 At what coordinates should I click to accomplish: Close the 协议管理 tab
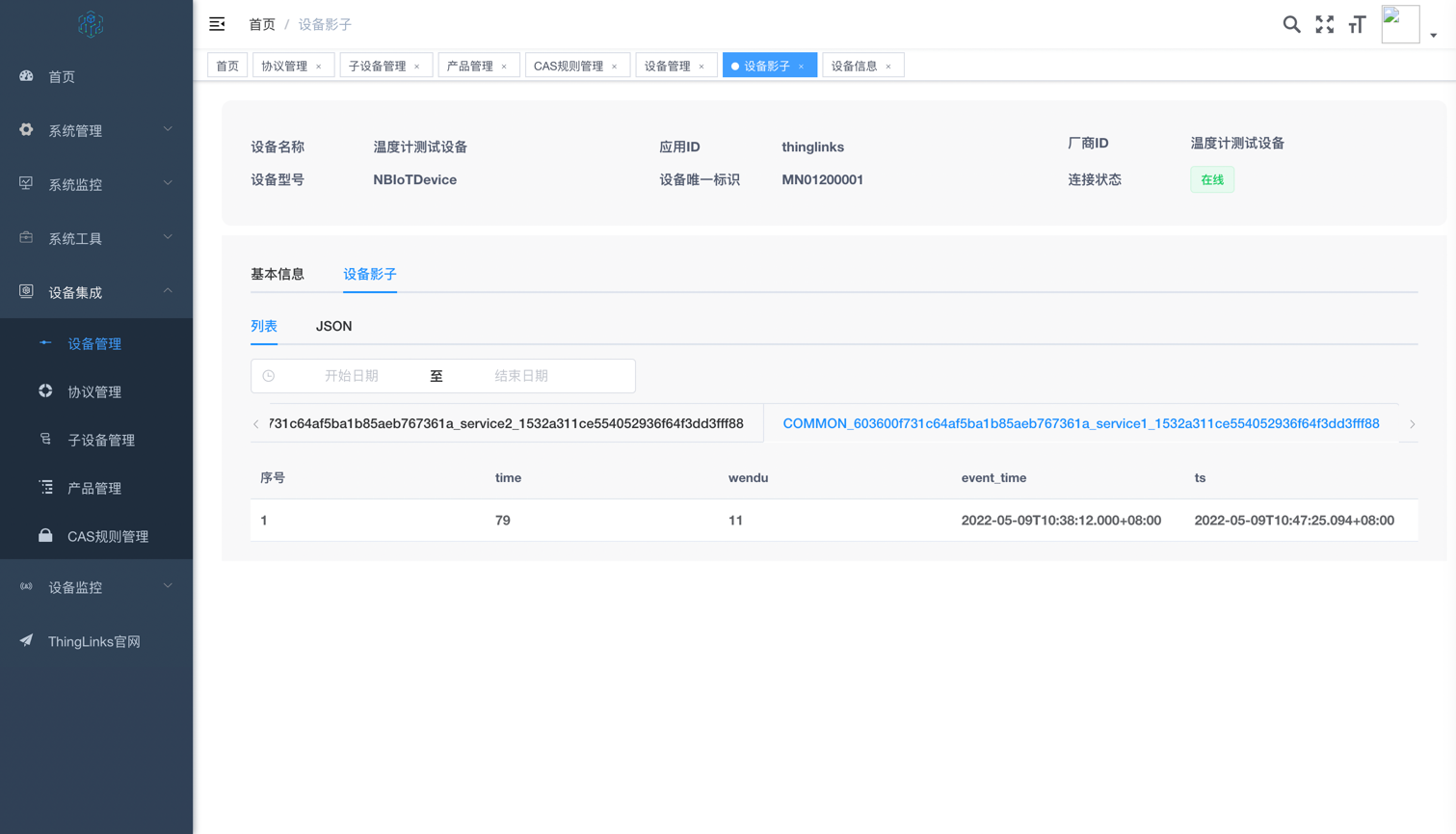319,67
